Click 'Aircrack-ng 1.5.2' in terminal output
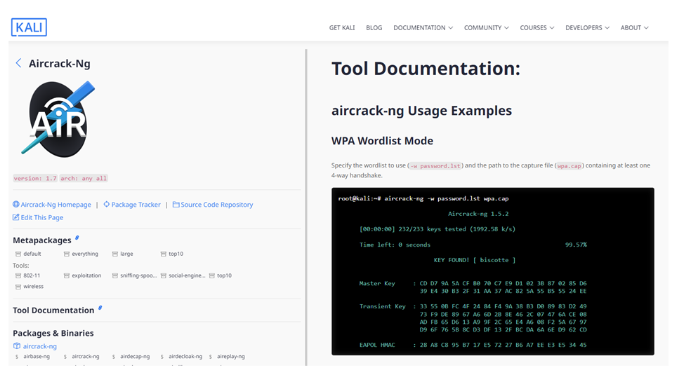The height and width of the screenshot is (366, 679). tap(478, 214)
